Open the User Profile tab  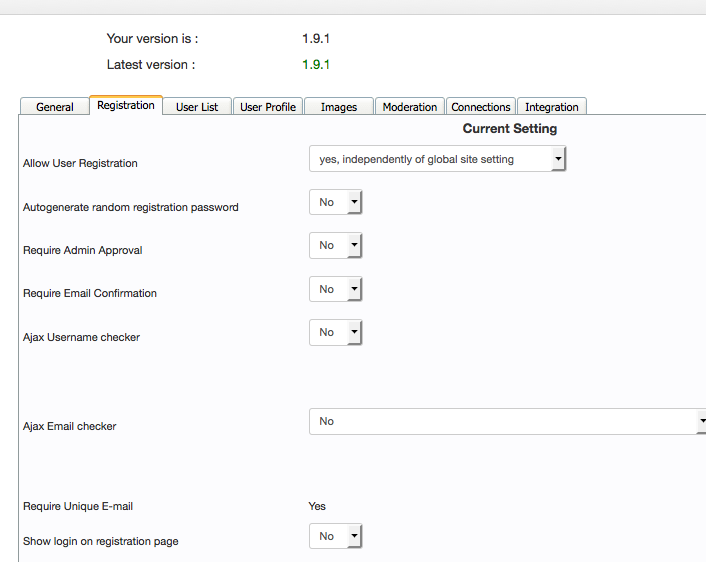(x=268, y=107)
